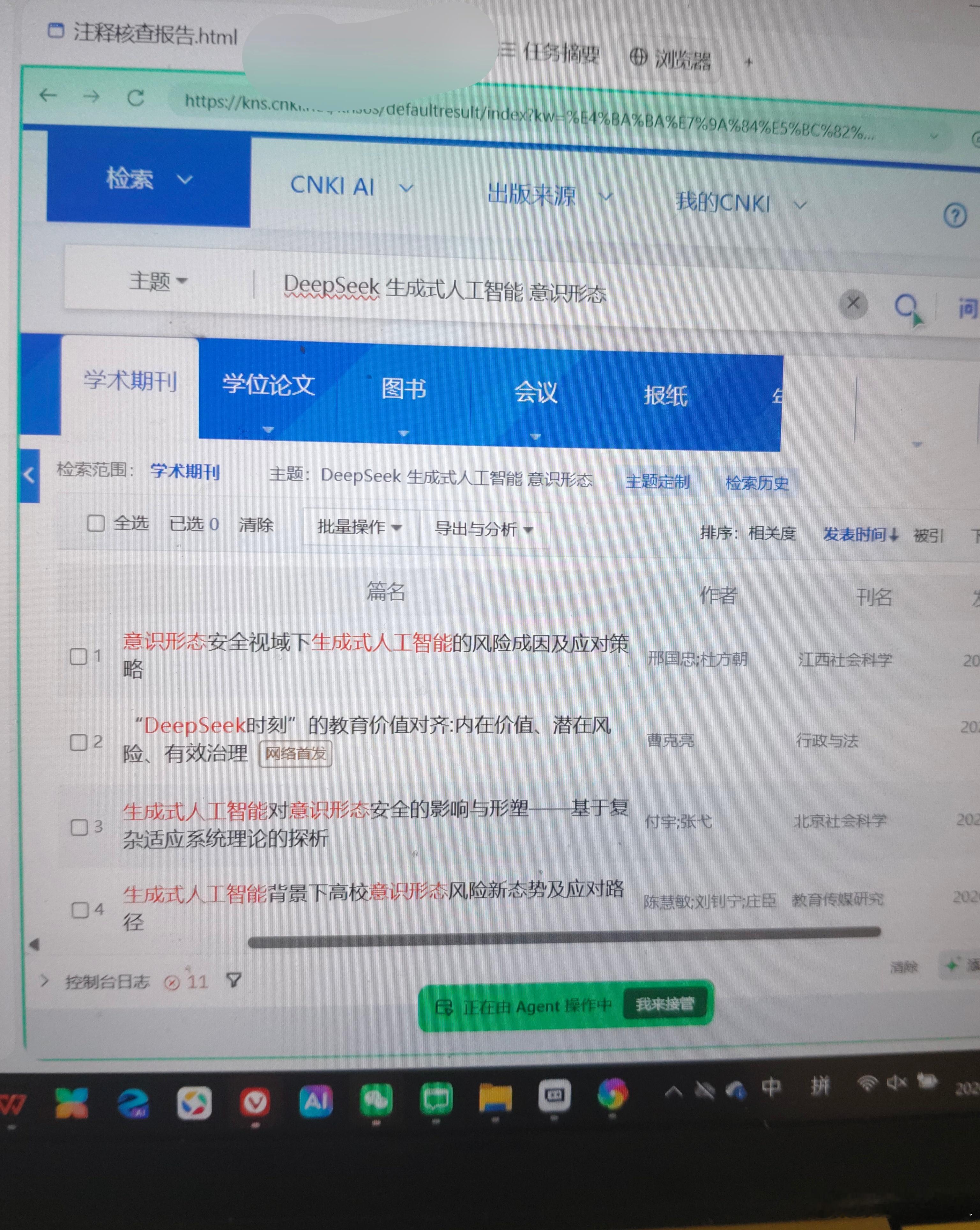Open the new tab plus icon

[749, 62]
